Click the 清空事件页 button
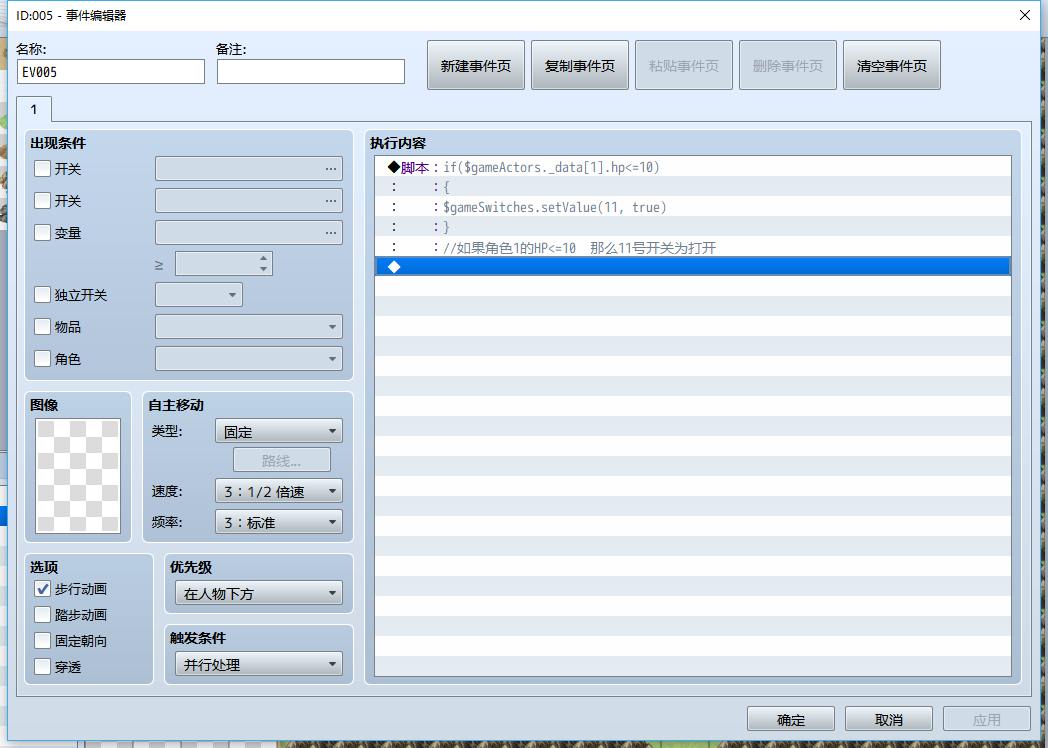1048x748 pixels. click(892, 65)
